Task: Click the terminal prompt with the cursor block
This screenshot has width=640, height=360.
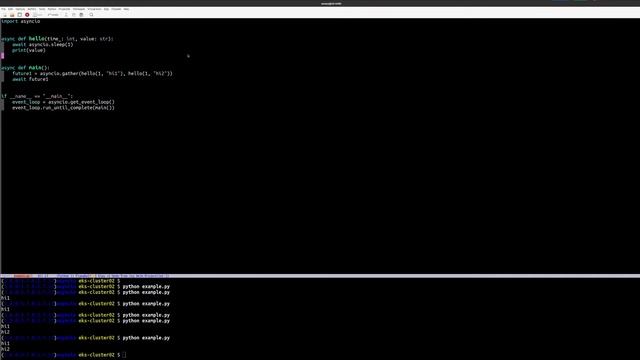Action: pyautogui.click(x=64, y=355)
